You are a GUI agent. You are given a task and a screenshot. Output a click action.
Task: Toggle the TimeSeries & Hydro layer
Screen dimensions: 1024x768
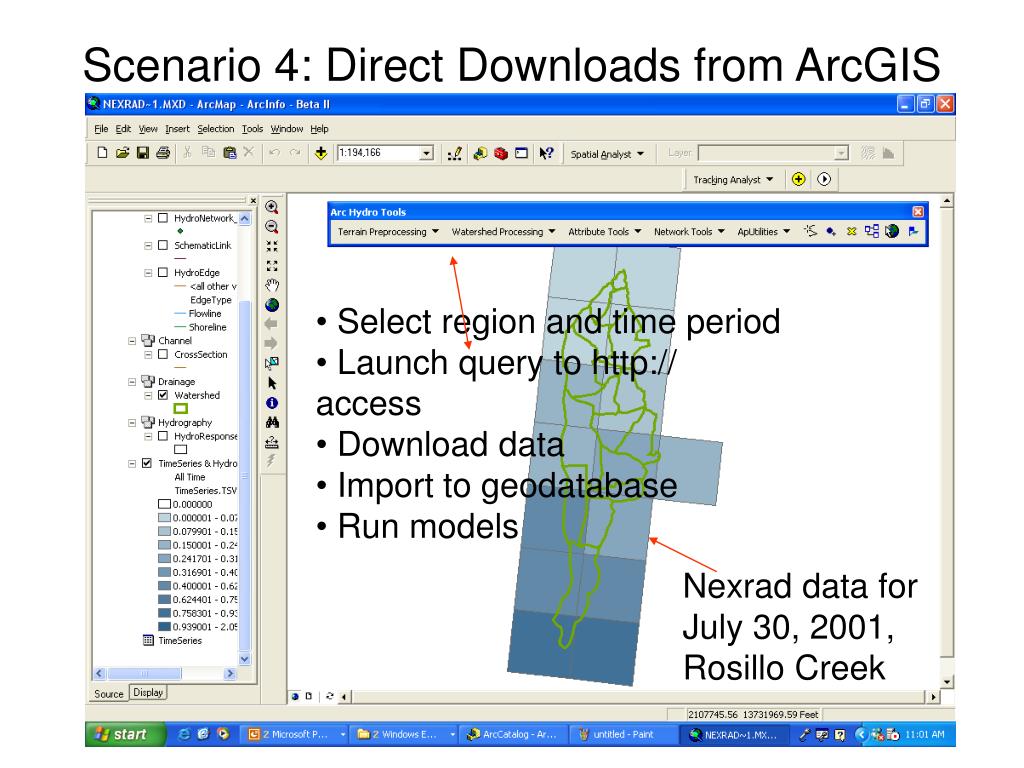[147, 463]
